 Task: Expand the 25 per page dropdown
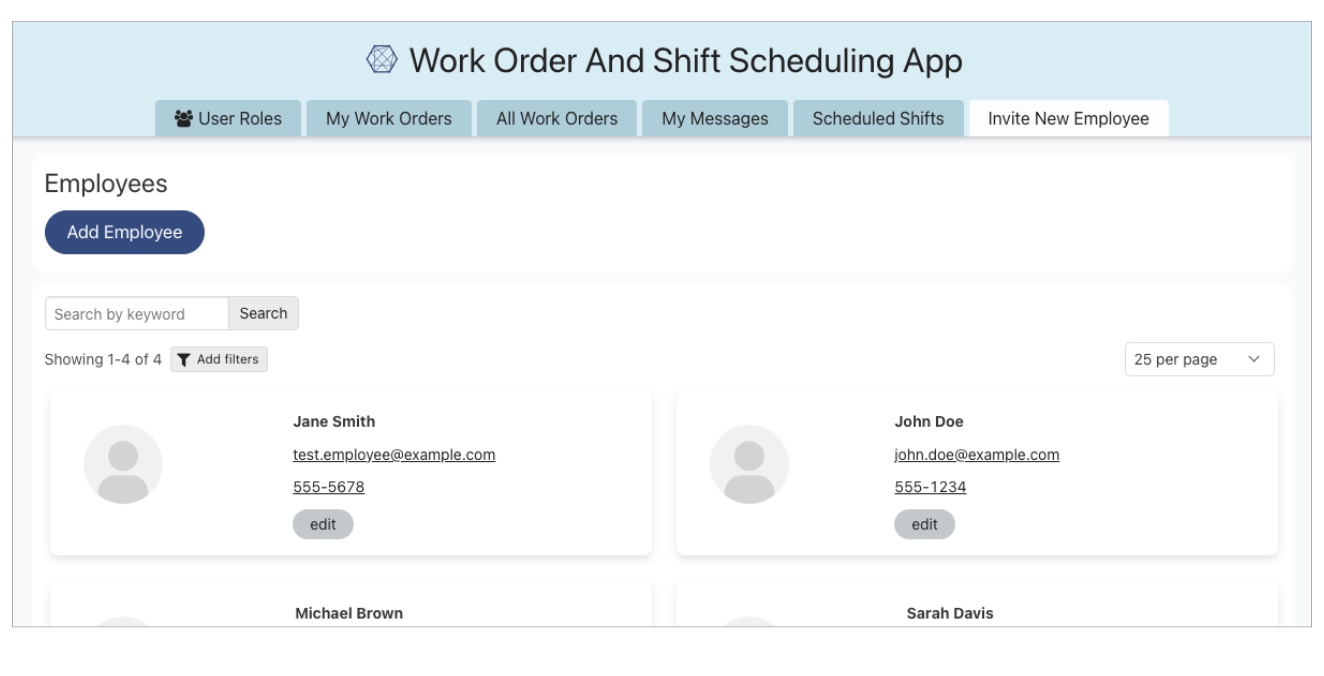(1199, 360)
